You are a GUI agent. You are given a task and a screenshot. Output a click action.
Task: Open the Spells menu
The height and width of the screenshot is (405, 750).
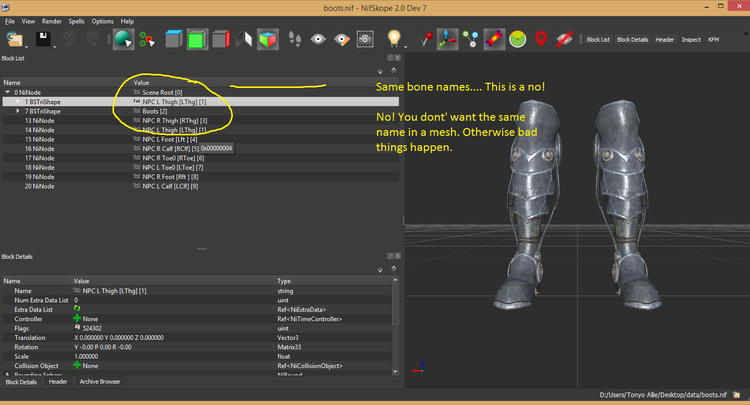[76, 21]
